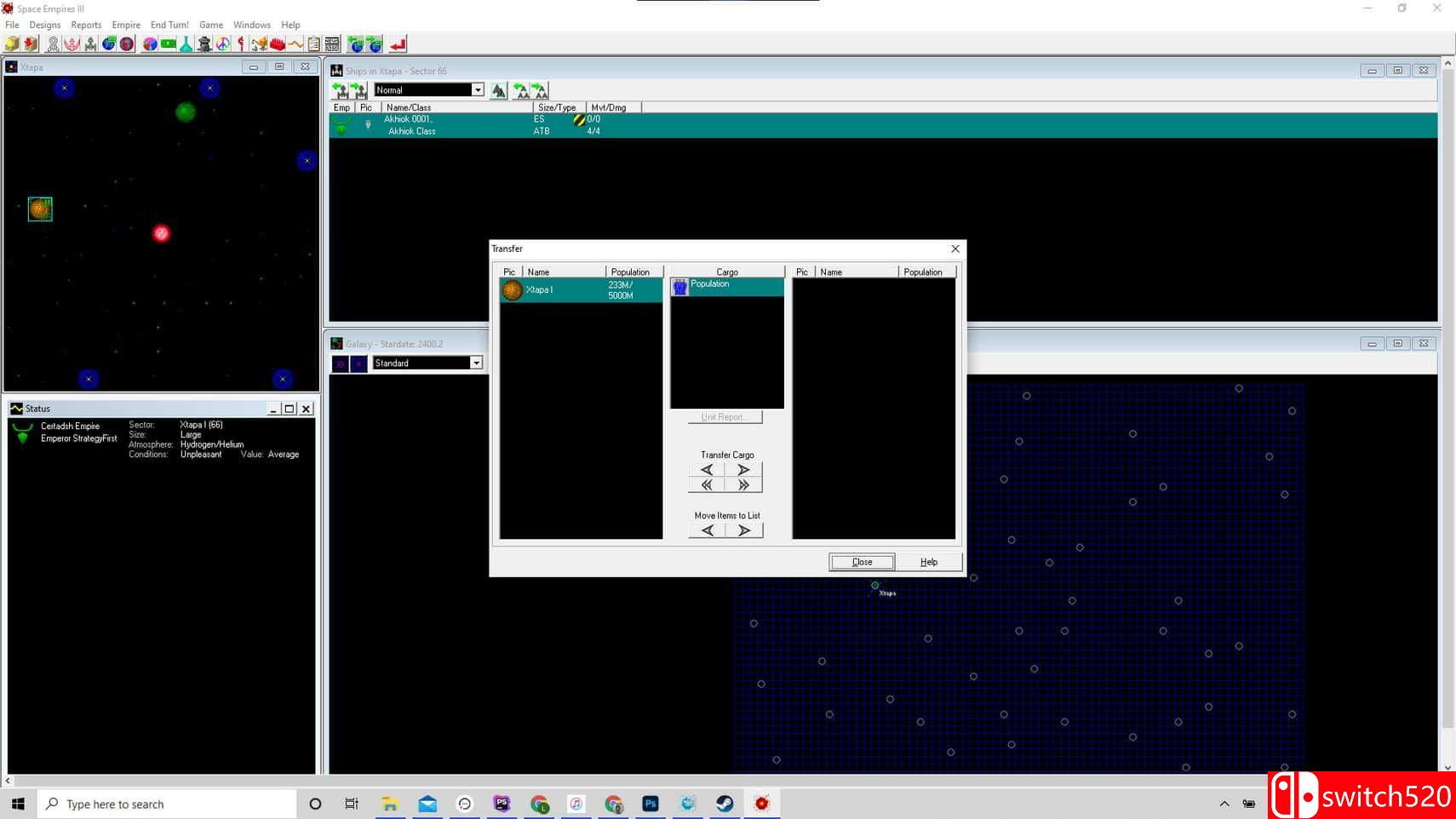Expand the Standard dropdown in Galaxy window
The height and width of the screenshot is (819, 1456).
tap(476, 364)
